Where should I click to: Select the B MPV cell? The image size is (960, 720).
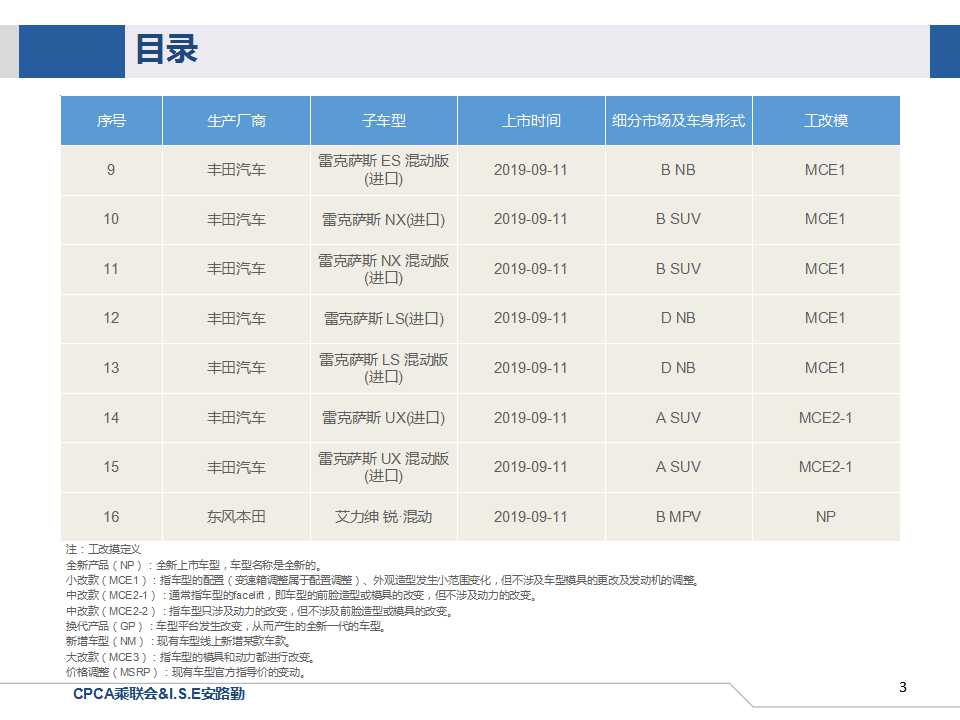pyautogui.click(x=678, y=517)
